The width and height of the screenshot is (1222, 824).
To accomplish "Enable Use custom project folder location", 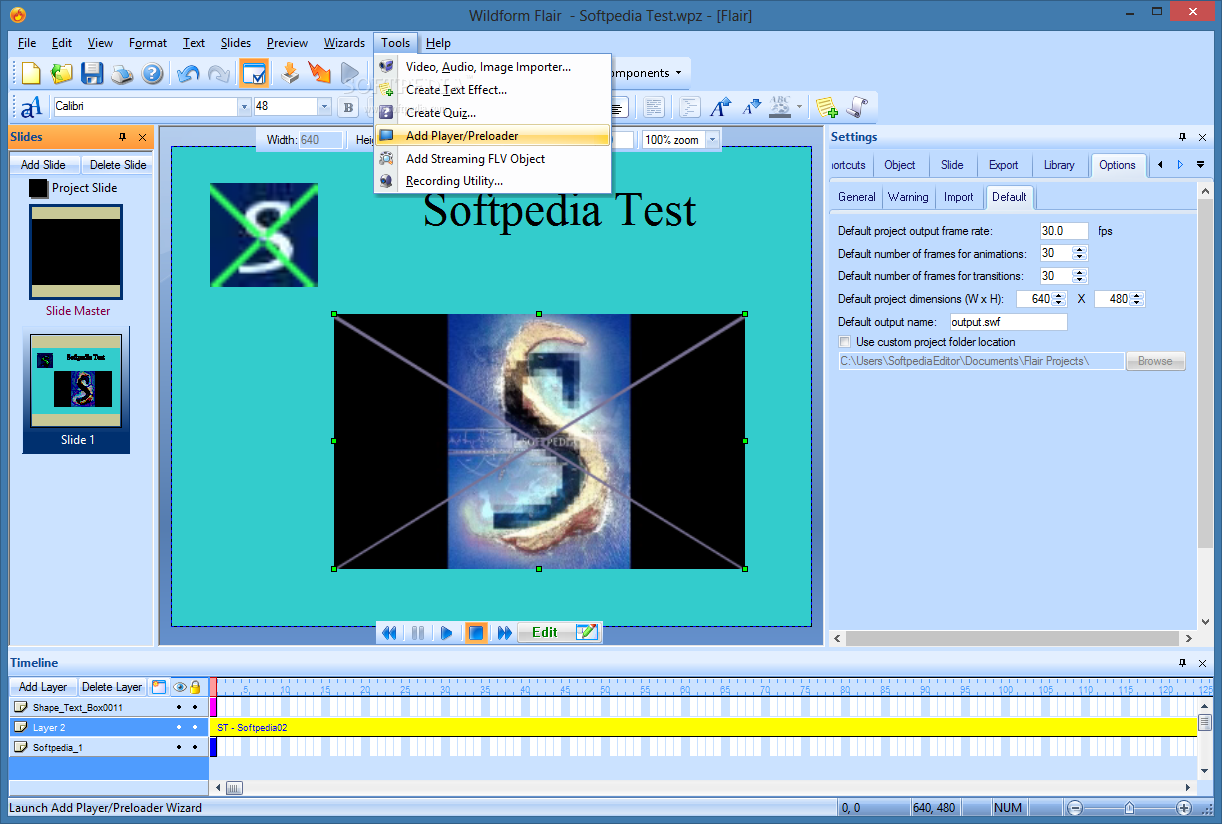I will coord(844,342).
